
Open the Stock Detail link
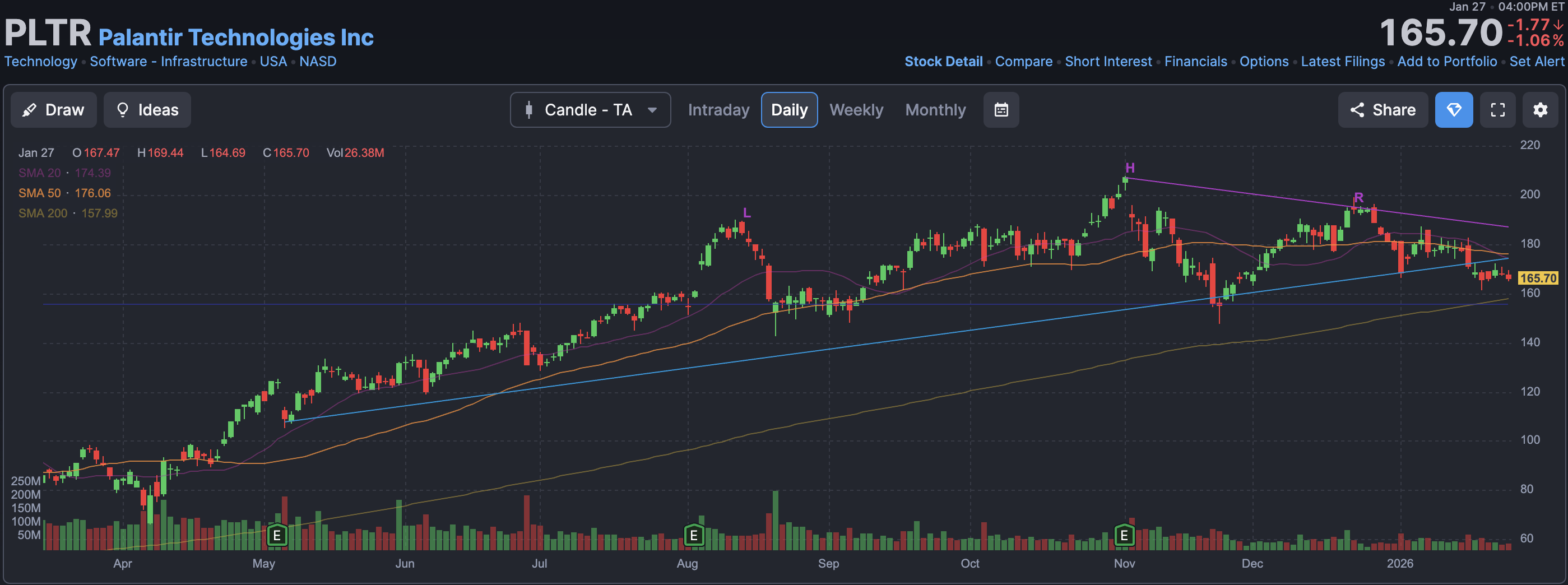coord(944,62)
